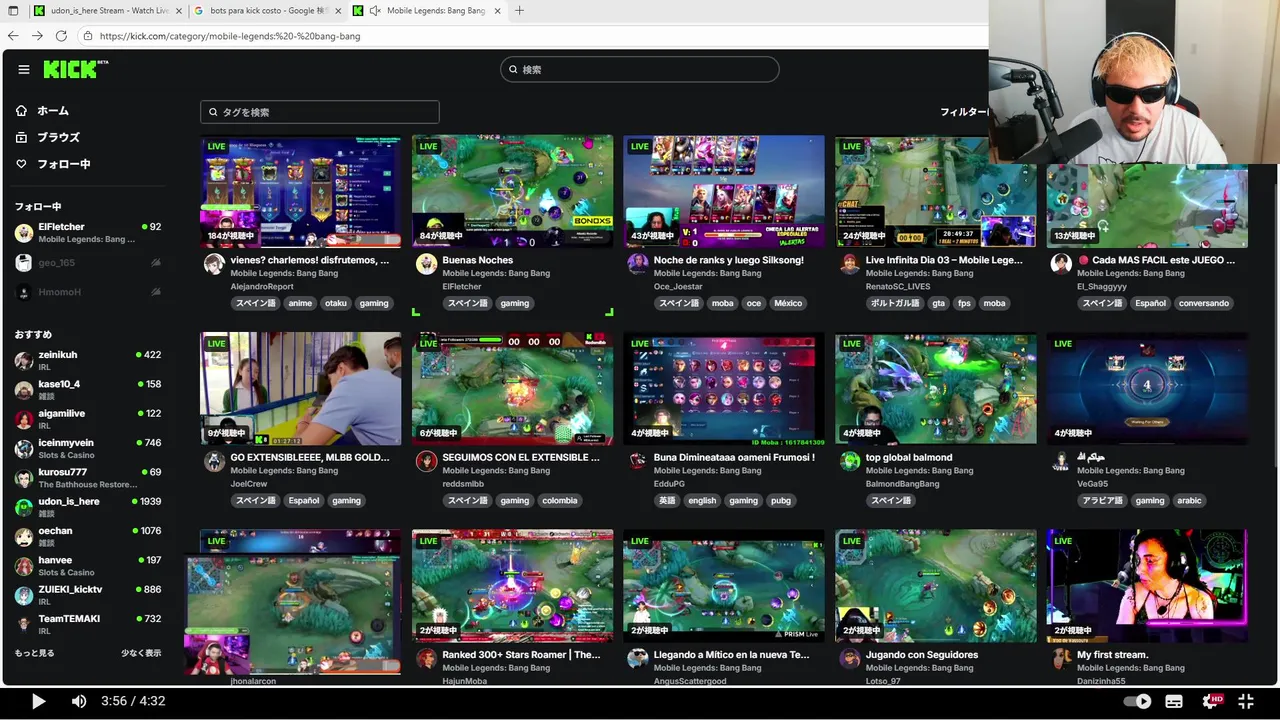The height and width of the screenshot is (720, 1280).
Task: Click the oce tag under Oce_Joestar
Action: (x=753, y=303)
